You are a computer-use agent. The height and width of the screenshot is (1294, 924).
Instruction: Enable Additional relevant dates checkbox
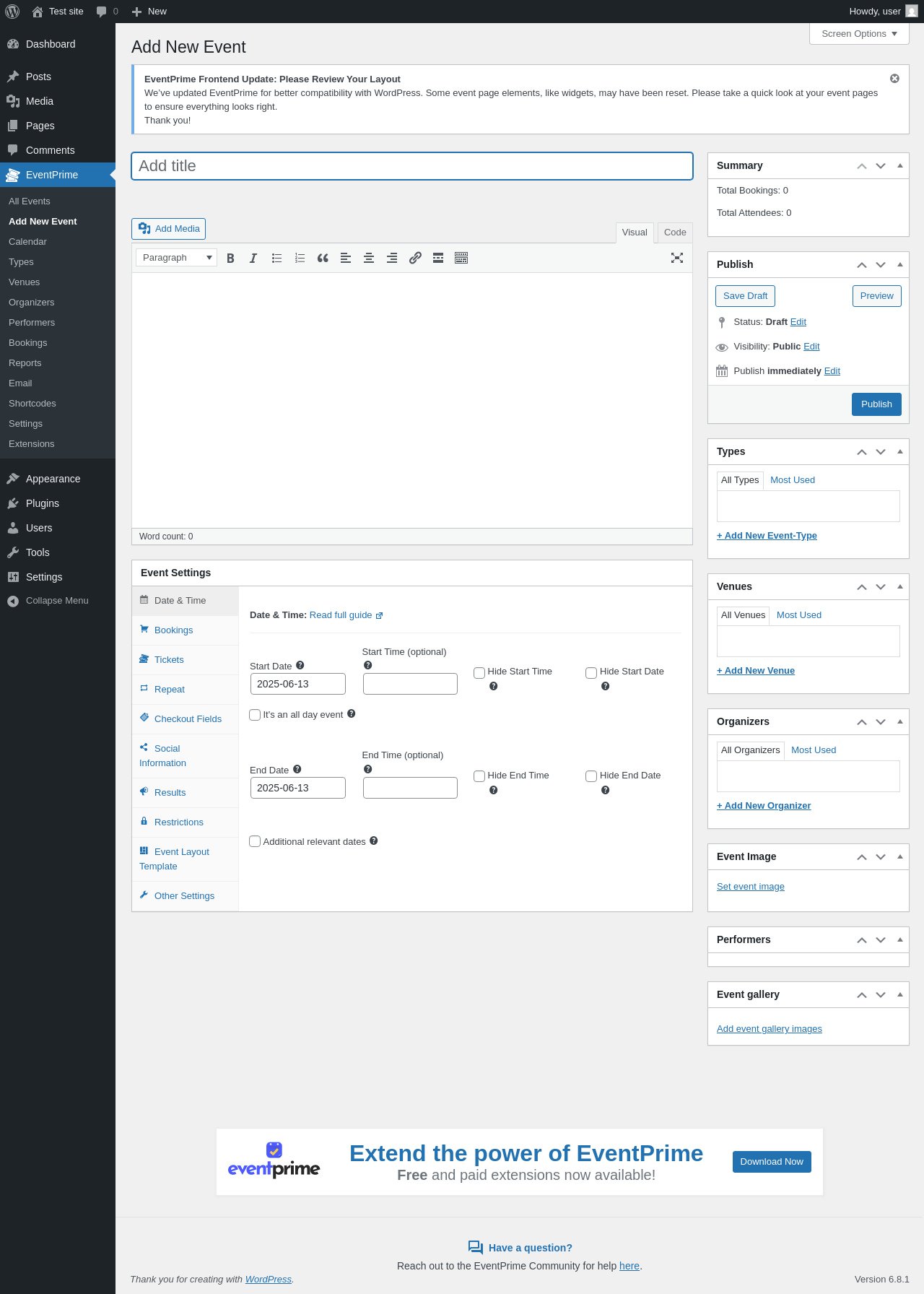tap(255, 841)
